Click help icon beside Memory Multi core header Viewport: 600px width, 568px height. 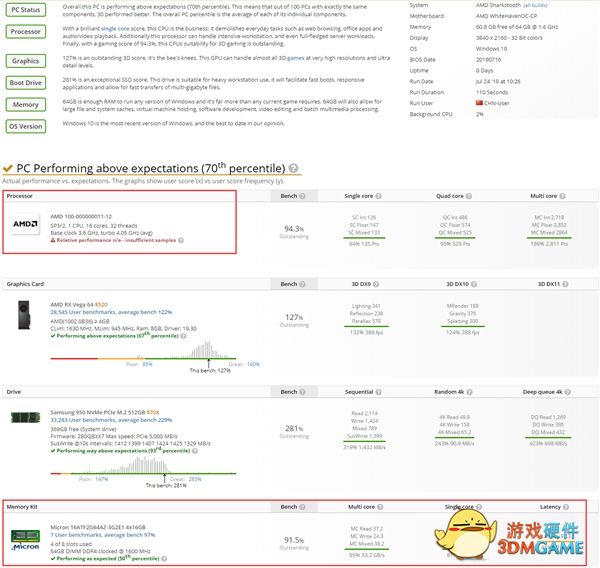(380, 507)
